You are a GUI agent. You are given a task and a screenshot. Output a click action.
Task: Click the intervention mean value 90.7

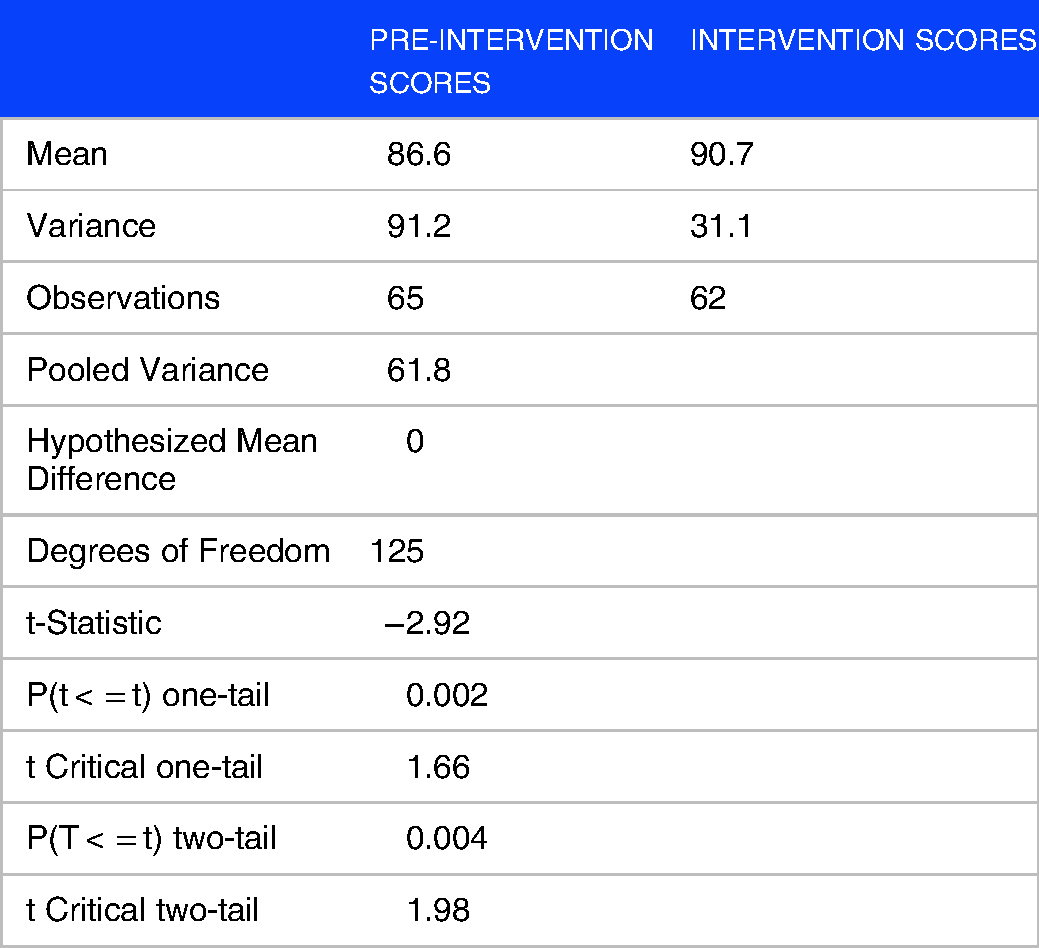point(722,154)
